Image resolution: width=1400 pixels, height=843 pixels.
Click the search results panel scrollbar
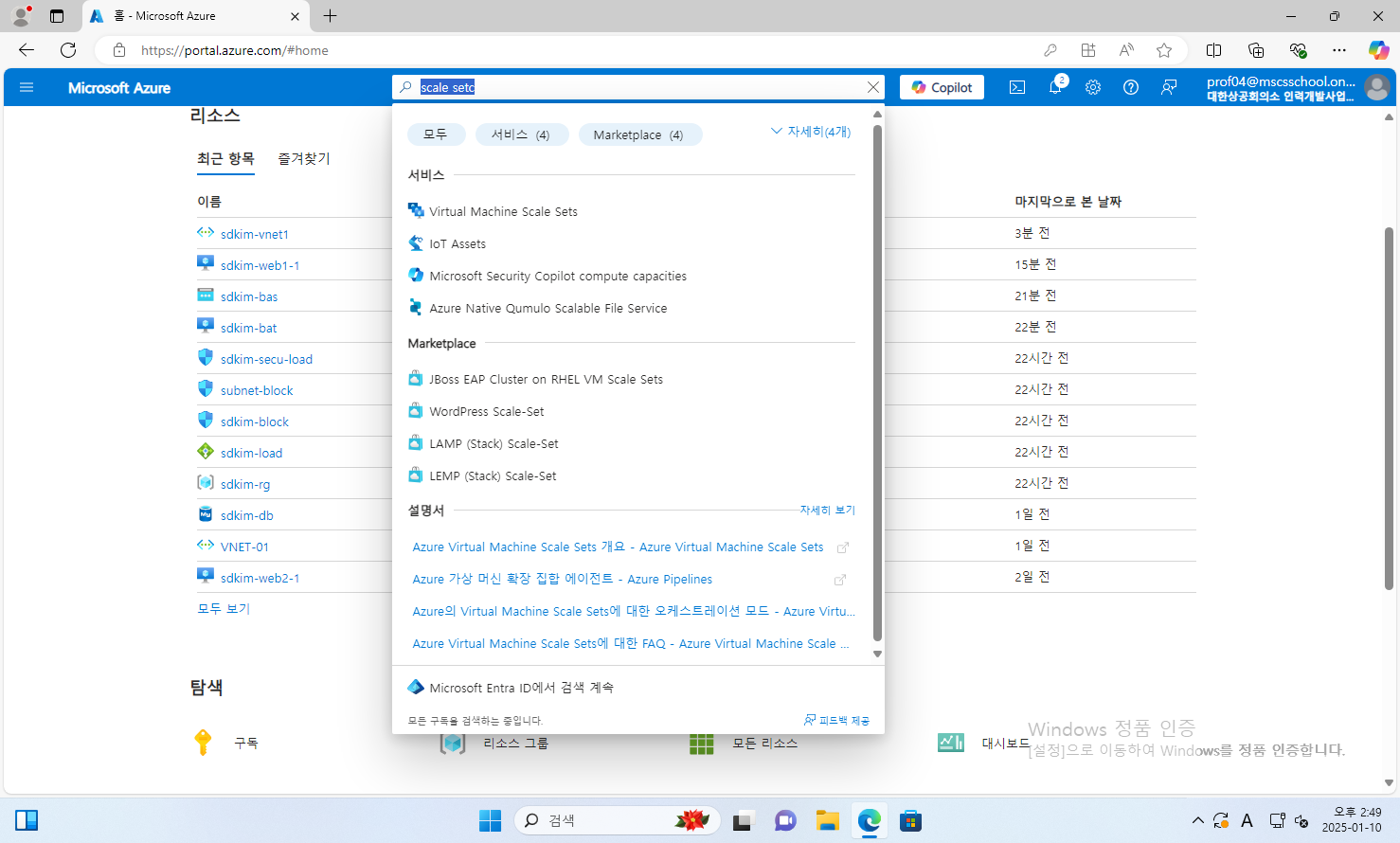[x=877, y=384]
